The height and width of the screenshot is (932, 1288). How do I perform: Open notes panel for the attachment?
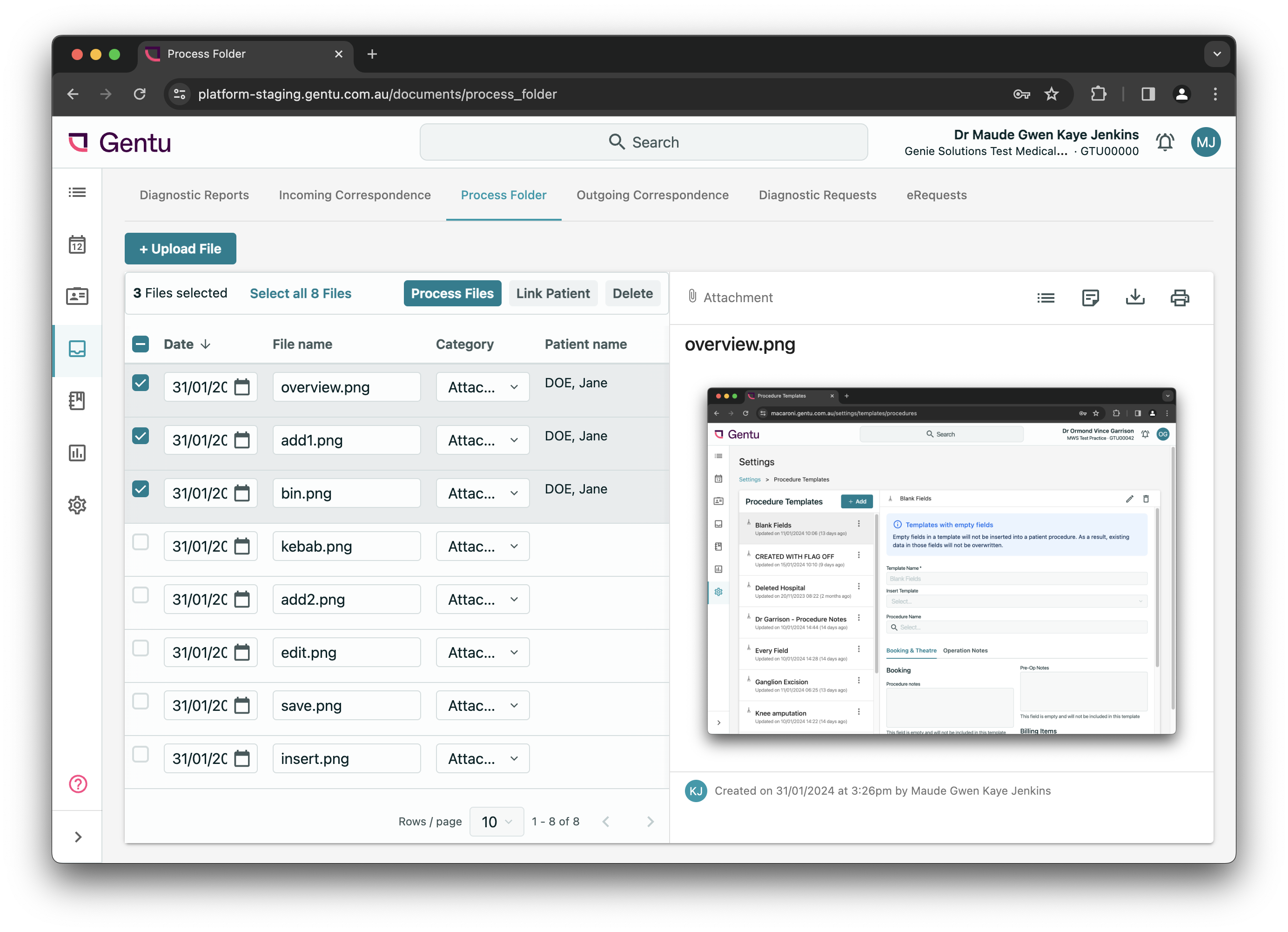[1090, 297]
